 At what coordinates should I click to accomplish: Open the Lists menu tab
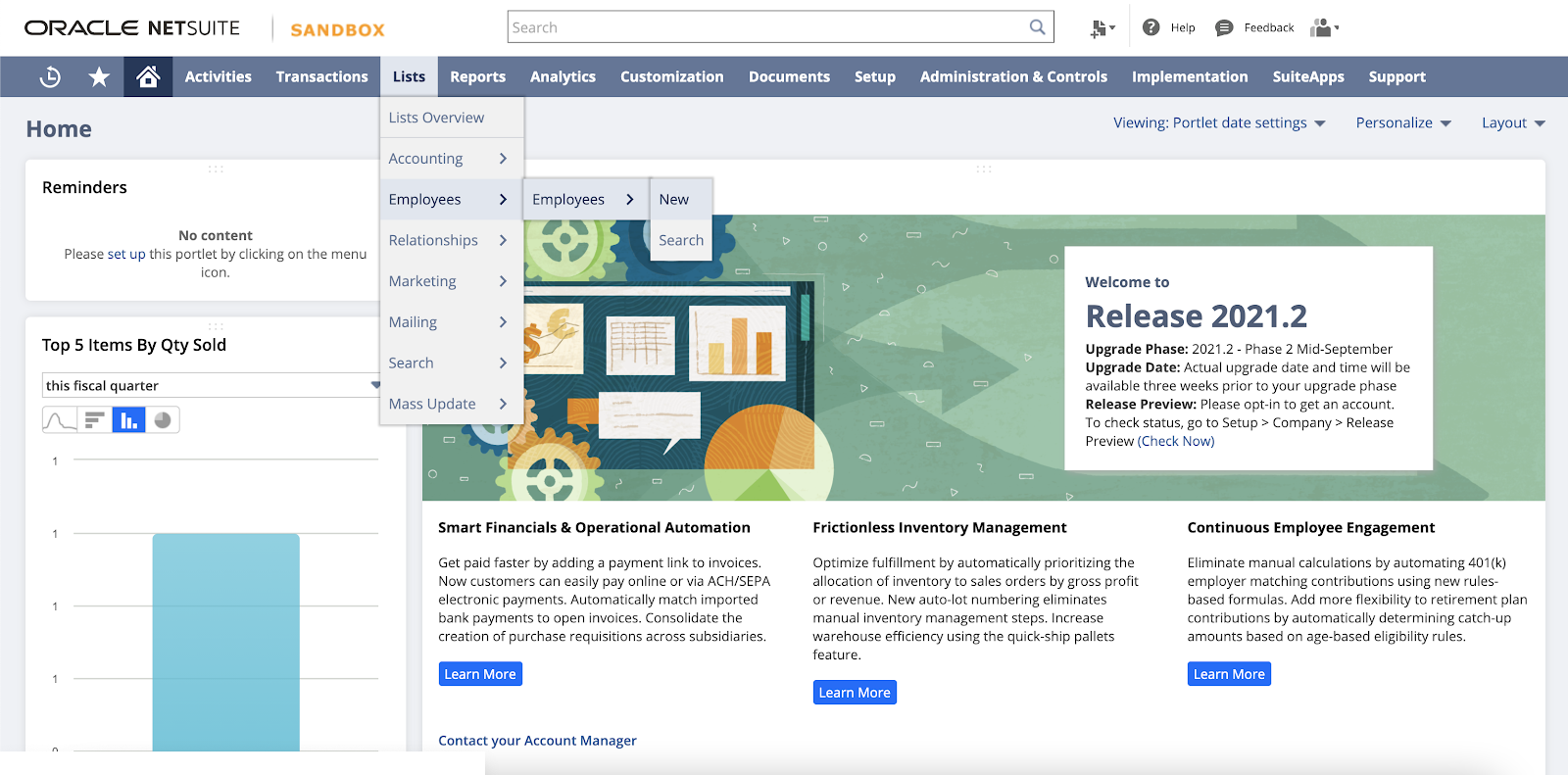[409, 76]
